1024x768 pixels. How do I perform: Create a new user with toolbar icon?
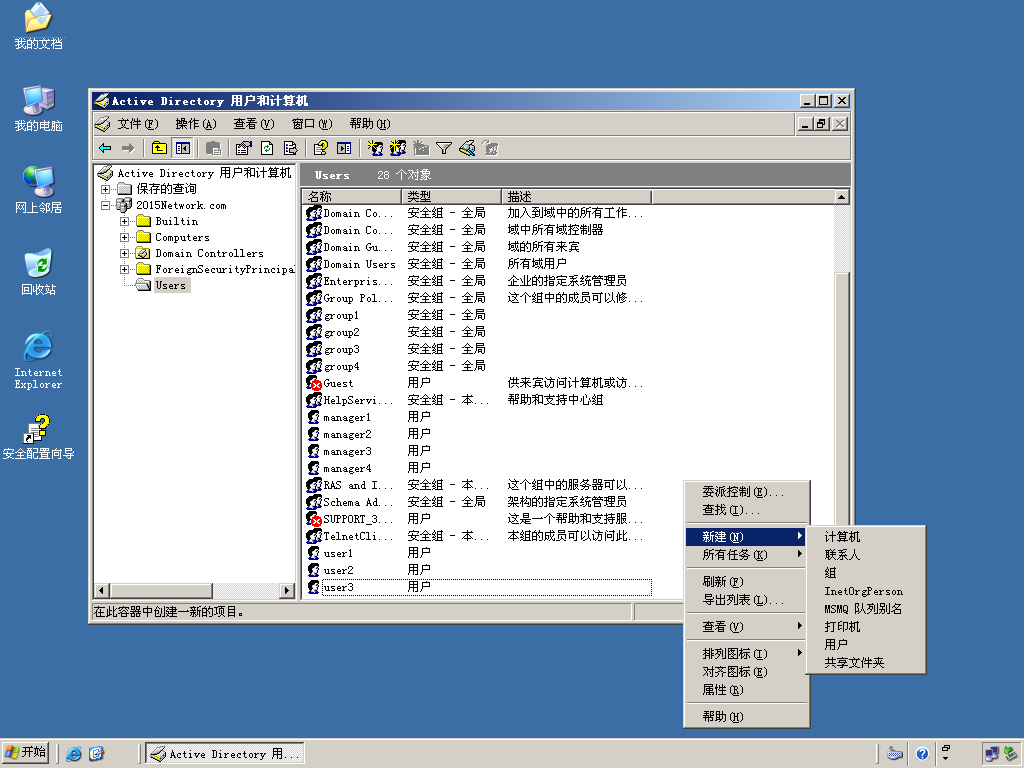(375, 148)
